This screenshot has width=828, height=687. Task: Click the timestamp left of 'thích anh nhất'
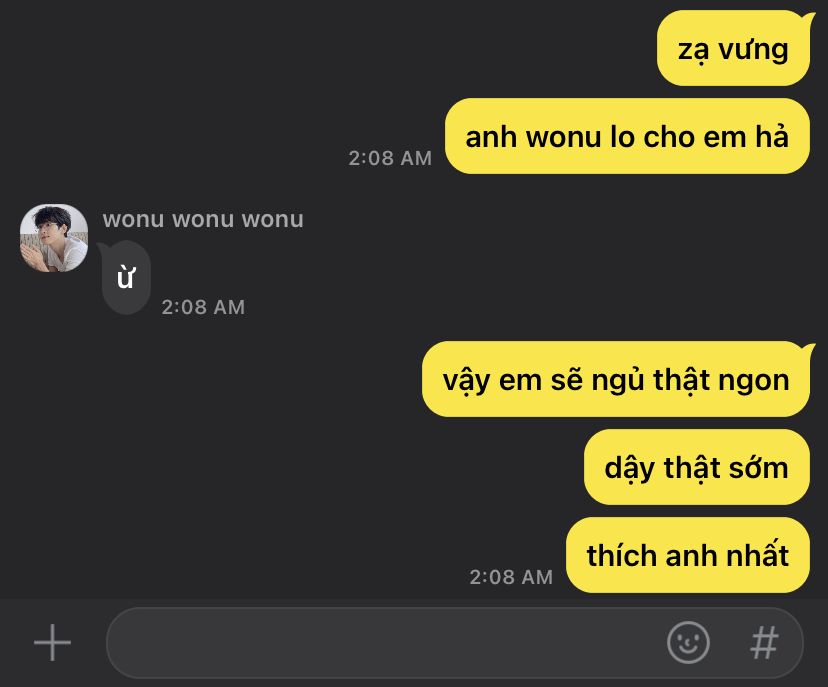click(511, 577)
